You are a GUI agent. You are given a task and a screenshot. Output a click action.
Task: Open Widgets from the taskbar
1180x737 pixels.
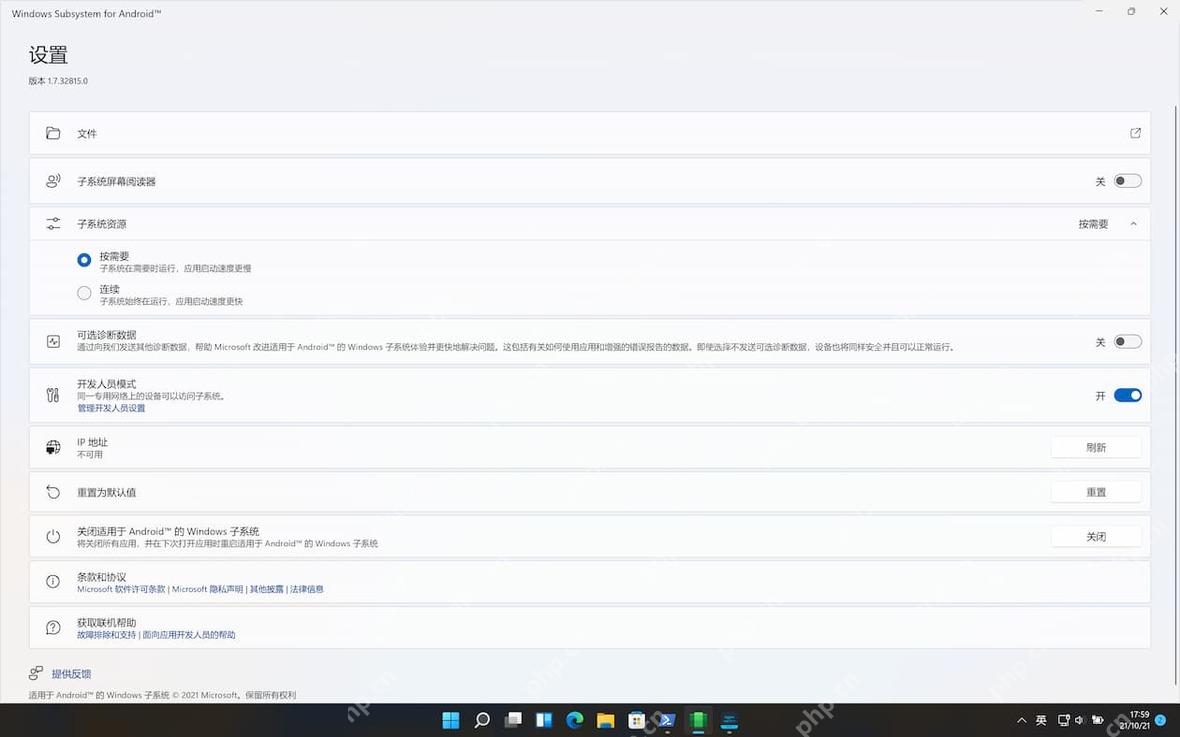click(543, 720)
